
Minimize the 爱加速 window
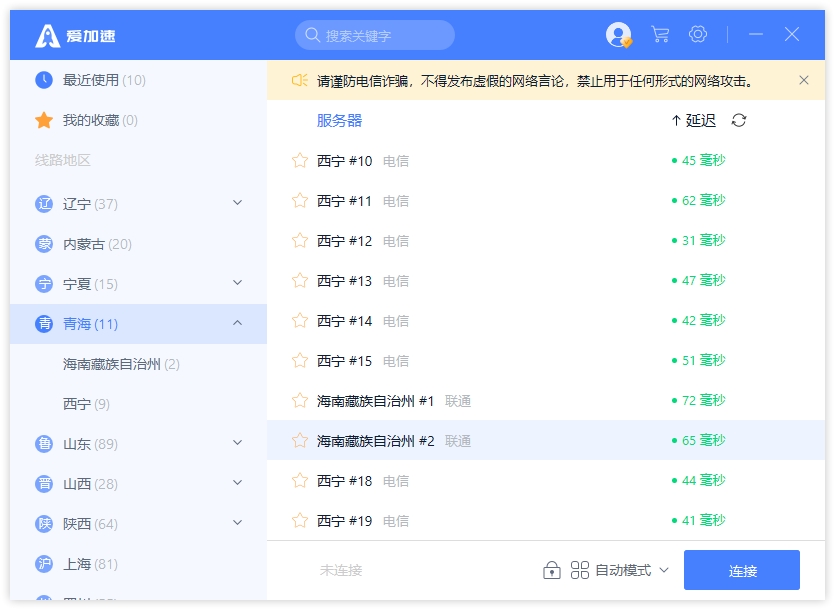756,34
